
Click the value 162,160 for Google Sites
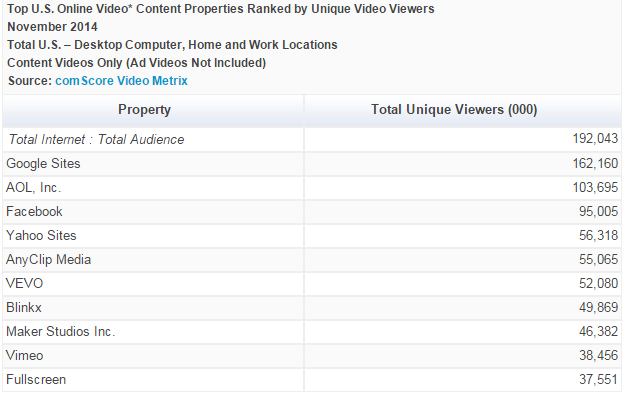(x=595, y=163)
